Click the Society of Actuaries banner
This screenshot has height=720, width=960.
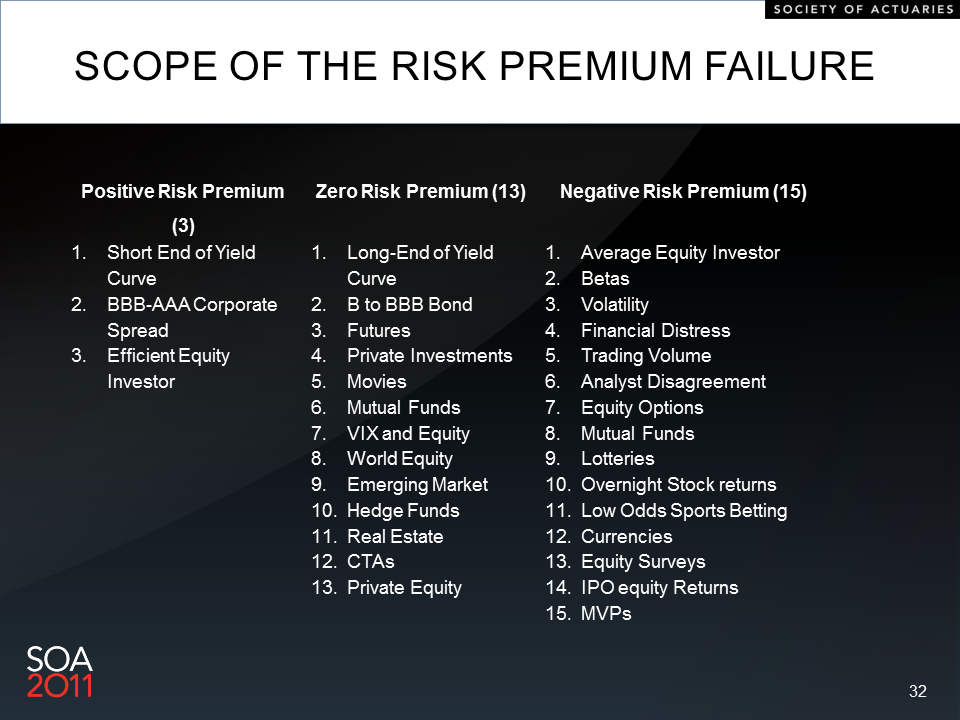pos(862,9)
